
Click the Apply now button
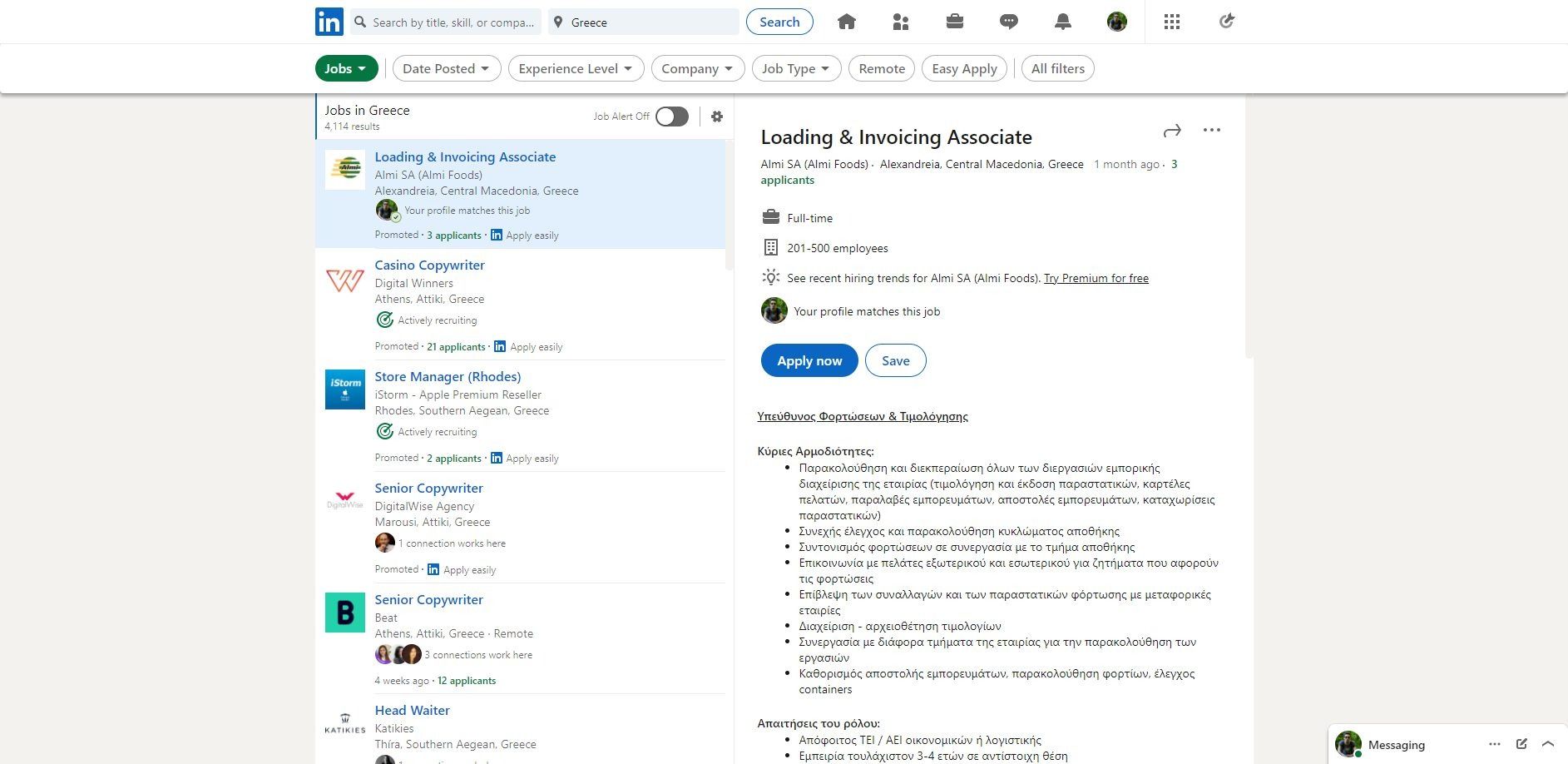click(x=809, y=360)
